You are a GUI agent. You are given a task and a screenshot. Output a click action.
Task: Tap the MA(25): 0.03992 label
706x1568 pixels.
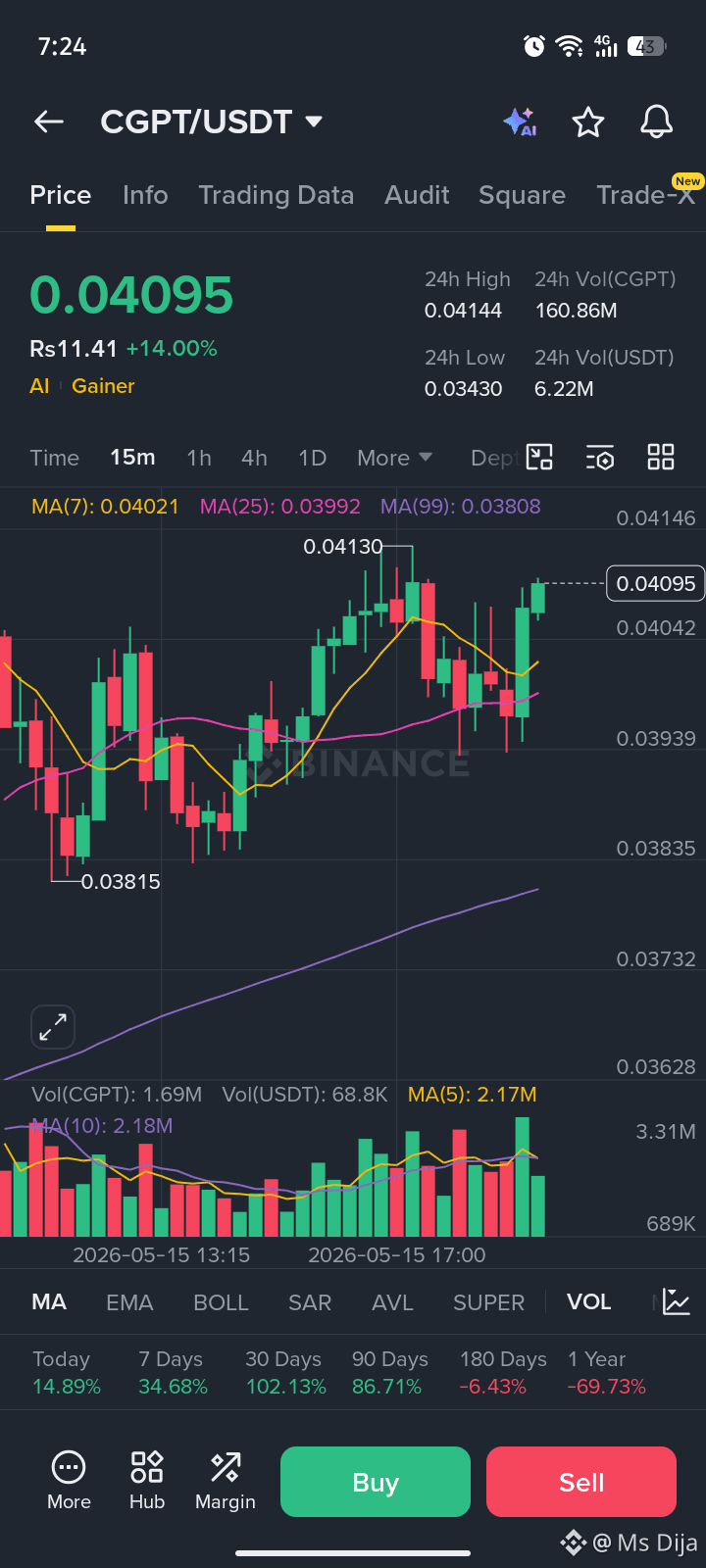pos(279,507)
